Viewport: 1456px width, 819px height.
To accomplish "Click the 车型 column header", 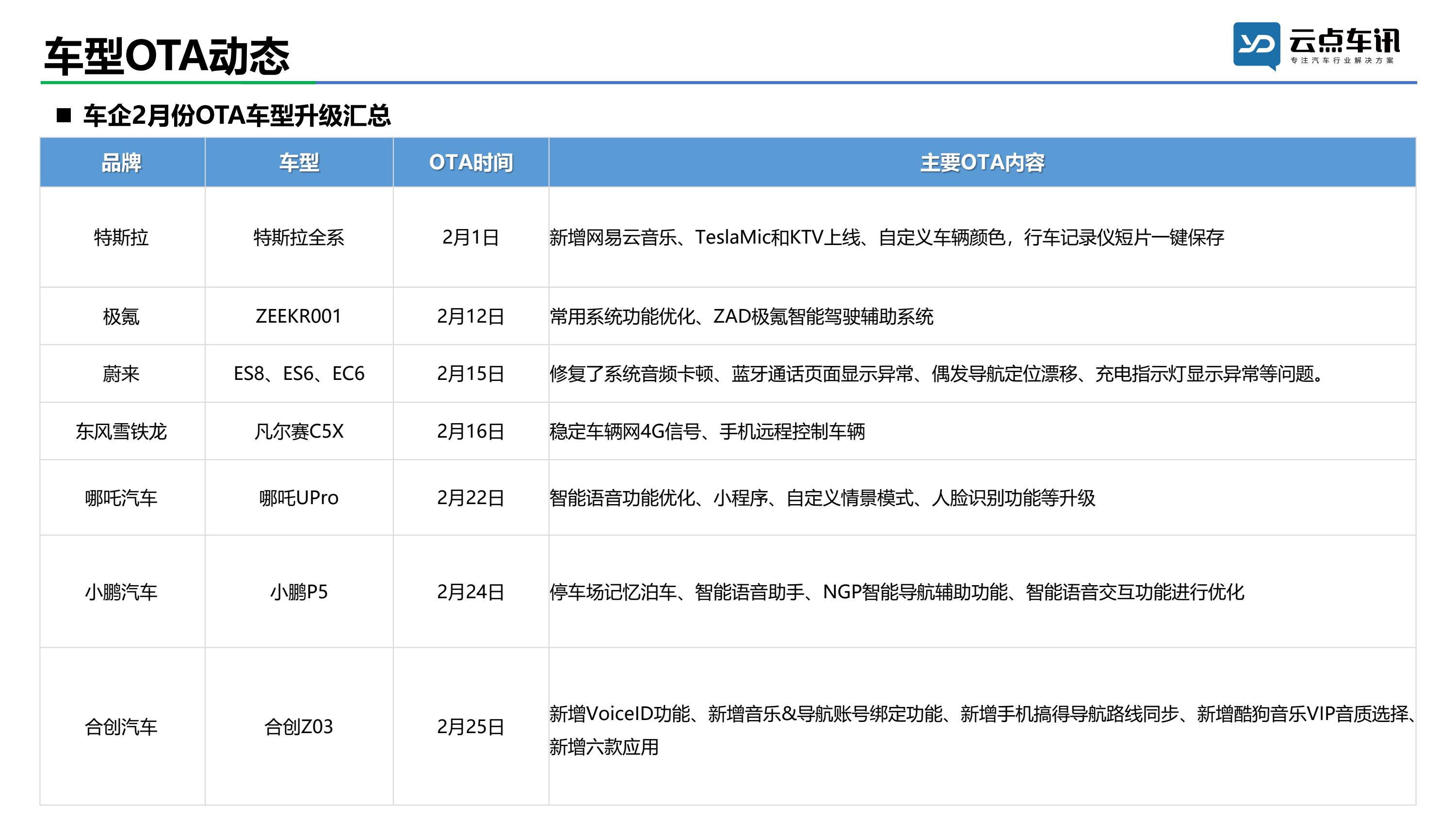I will (299, 163).
